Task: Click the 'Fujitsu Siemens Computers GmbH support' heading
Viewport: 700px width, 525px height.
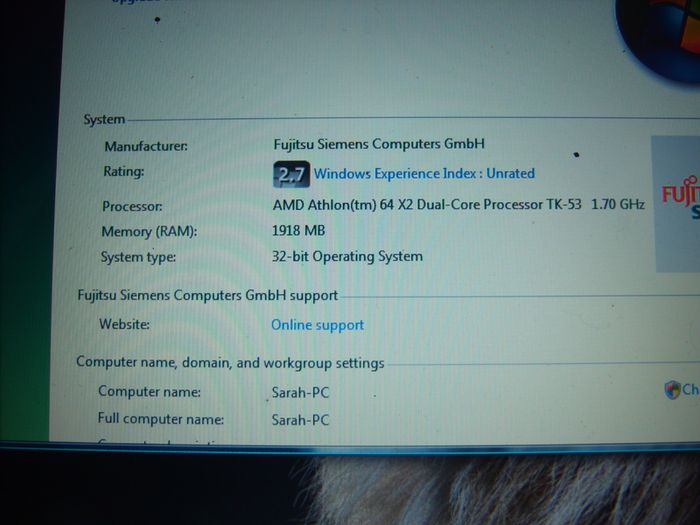Action: (208, 296)
